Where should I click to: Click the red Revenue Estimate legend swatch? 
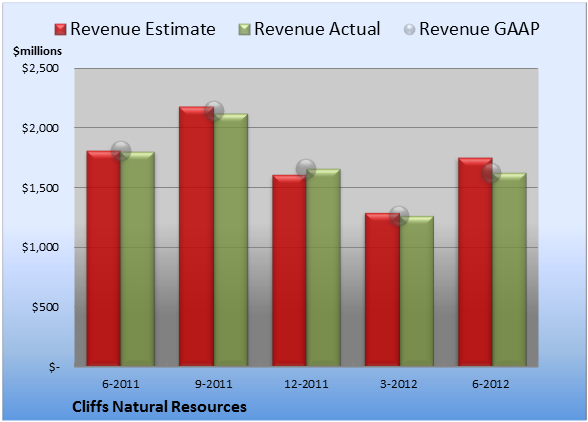60,30
